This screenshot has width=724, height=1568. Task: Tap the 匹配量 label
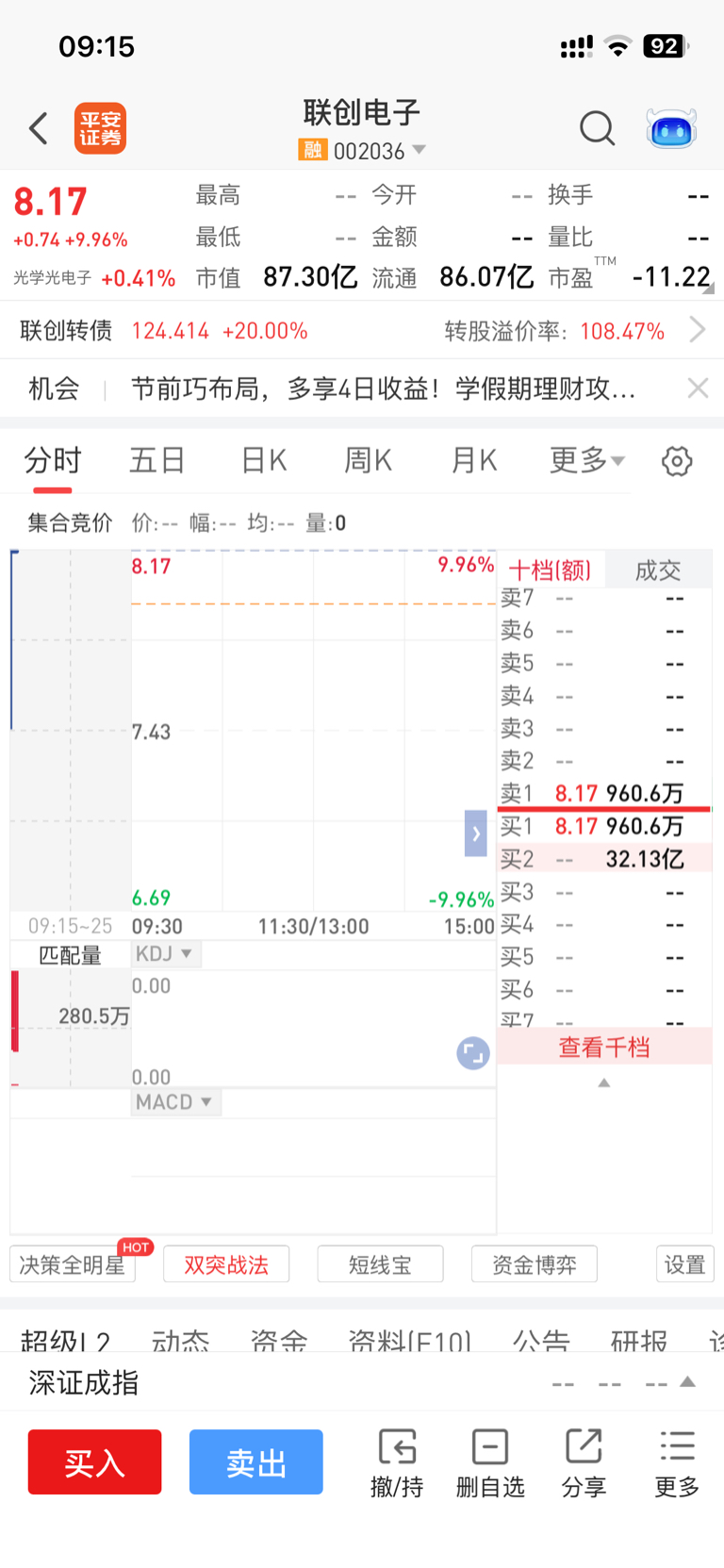[70, 955]
